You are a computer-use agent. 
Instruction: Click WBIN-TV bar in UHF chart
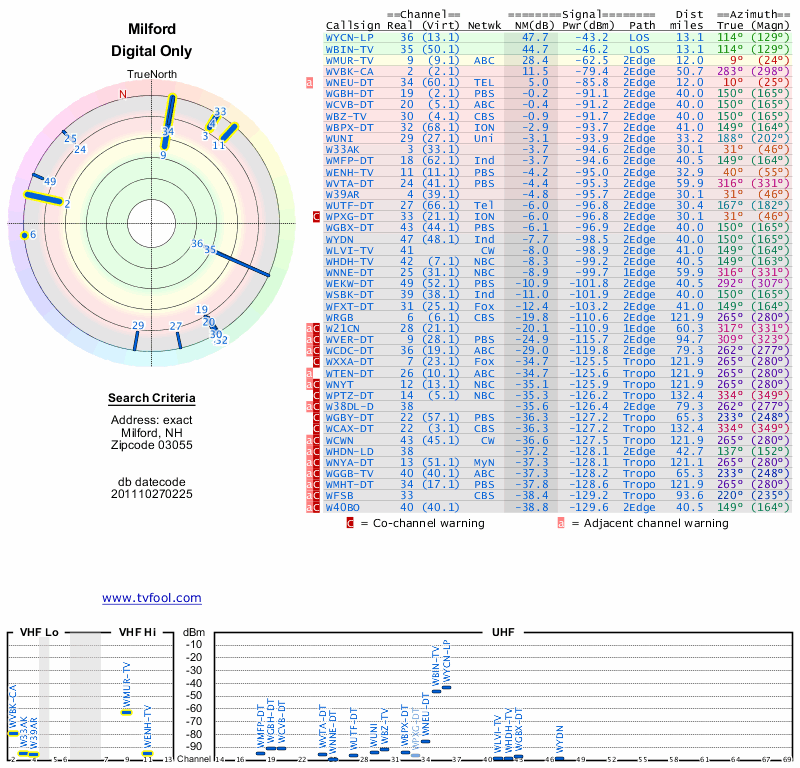pyautogui.click(x=435, y=691)
